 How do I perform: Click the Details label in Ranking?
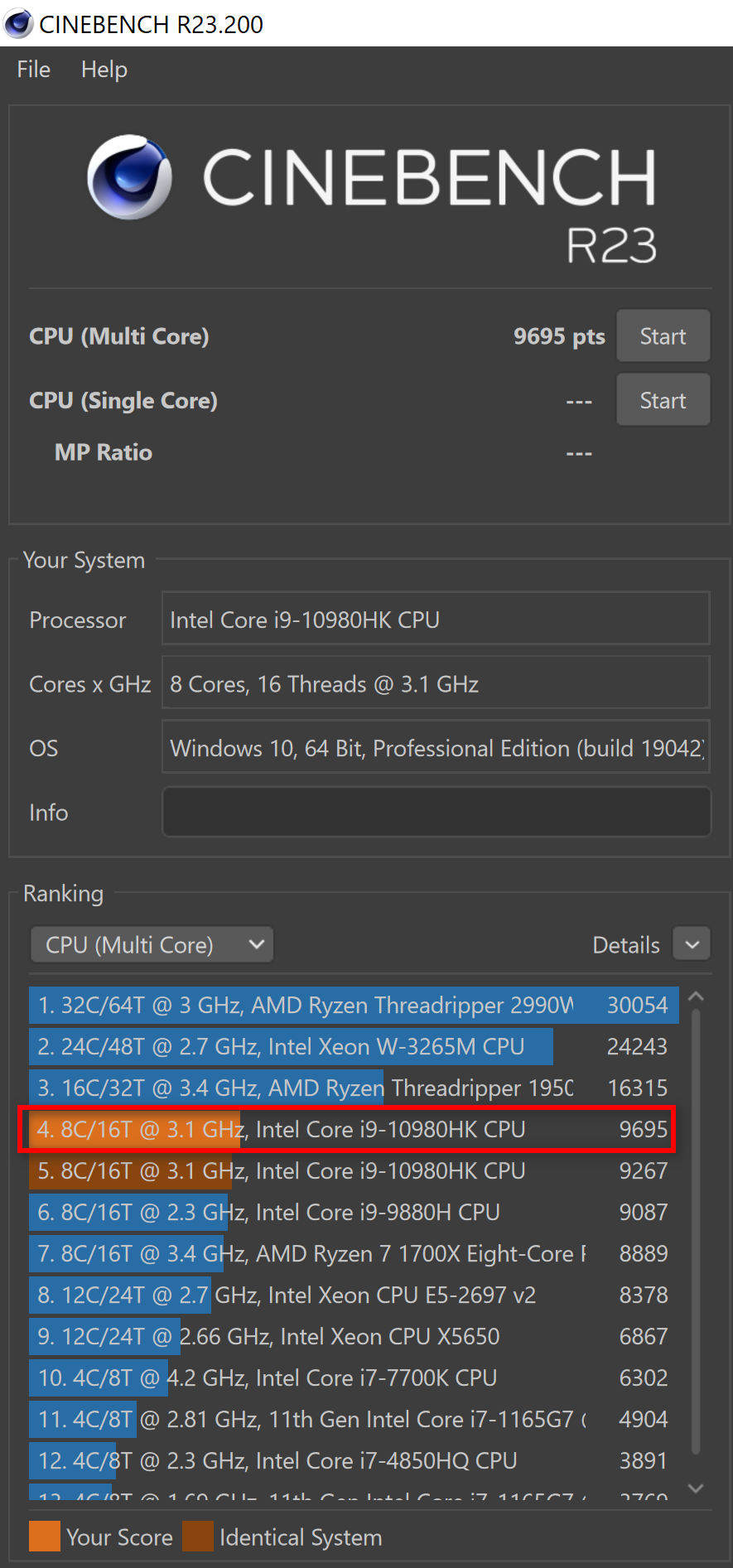626,945
